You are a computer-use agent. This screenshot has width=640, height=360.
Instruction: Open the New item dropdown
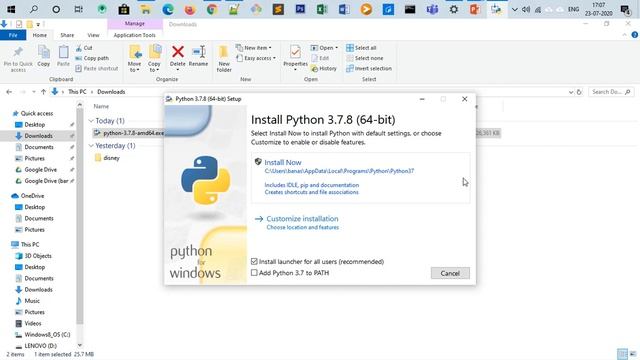pyautogui.click(x=253, y=48)
